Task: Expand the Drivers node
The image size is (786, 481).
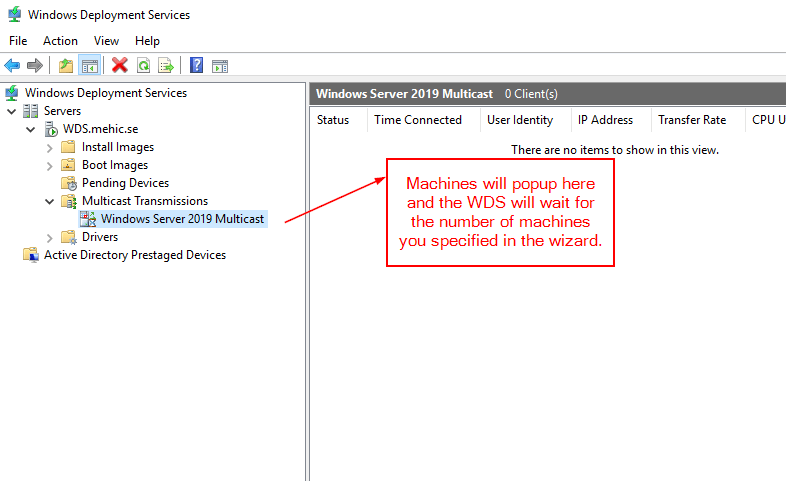Action: click(x=49, y=238)
